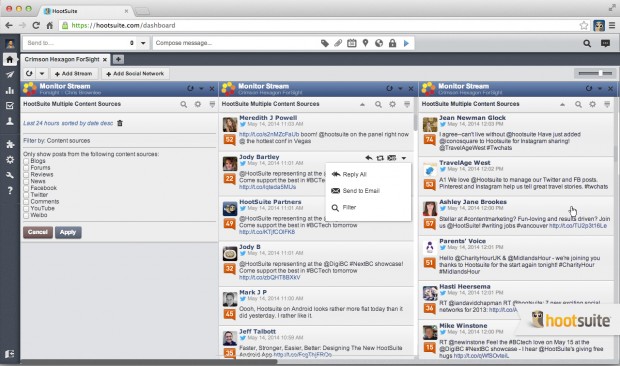Viewport: 620px width, 366px height.
Task: Click the location pin icon
Action: 365,43
